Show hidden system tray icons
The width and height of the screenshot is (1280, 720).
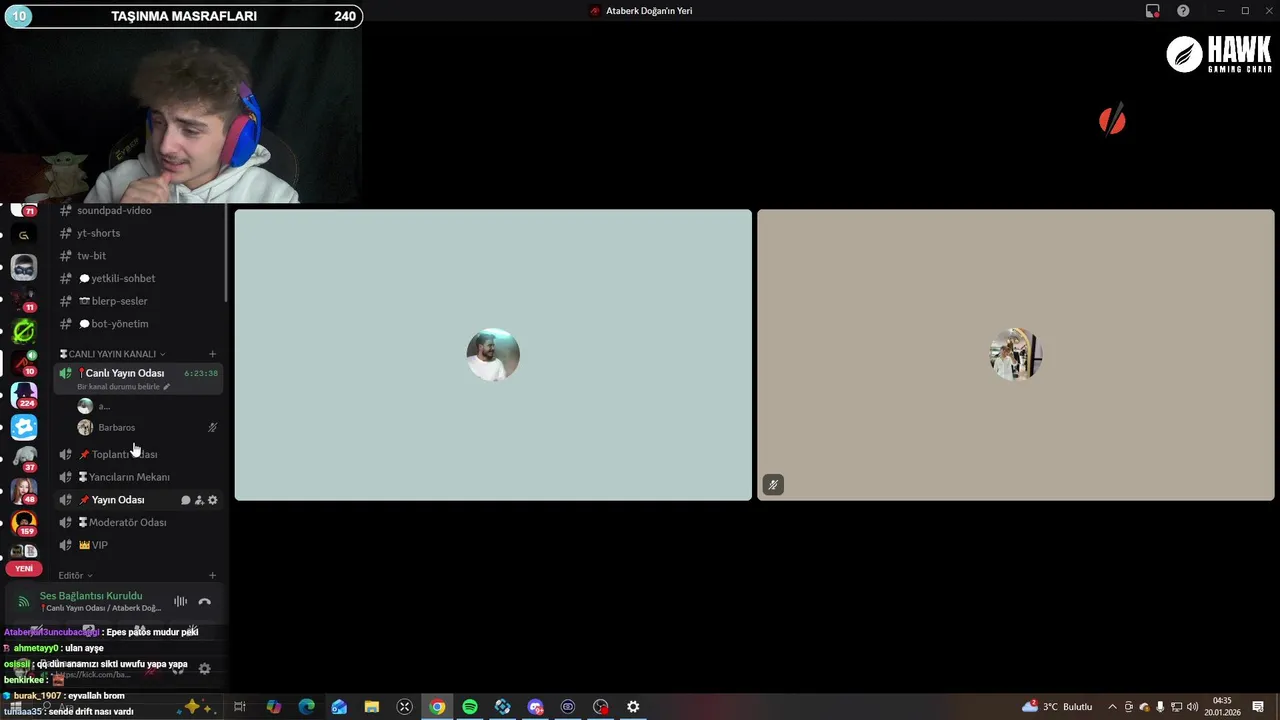point(1112,707)
